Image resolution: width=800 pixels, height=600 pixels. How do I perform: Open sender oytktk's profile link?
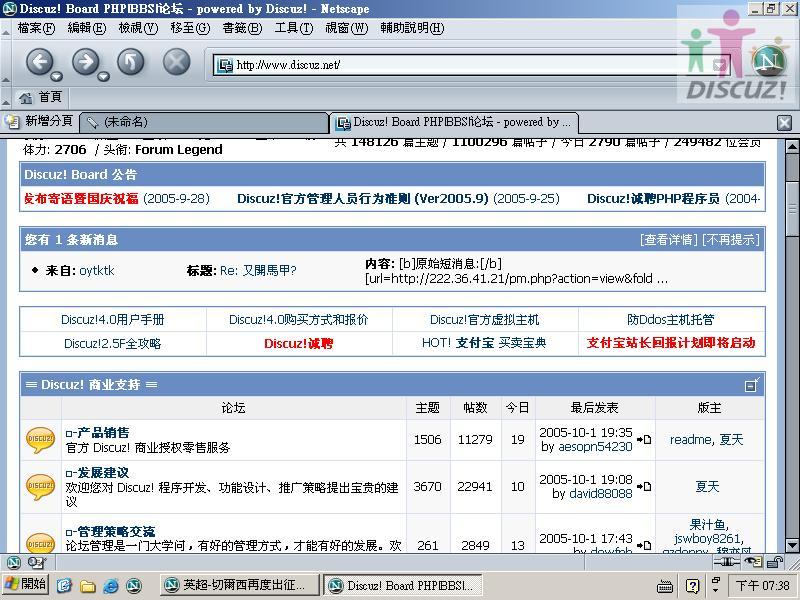pyautogui.click(x=97, y=270)
